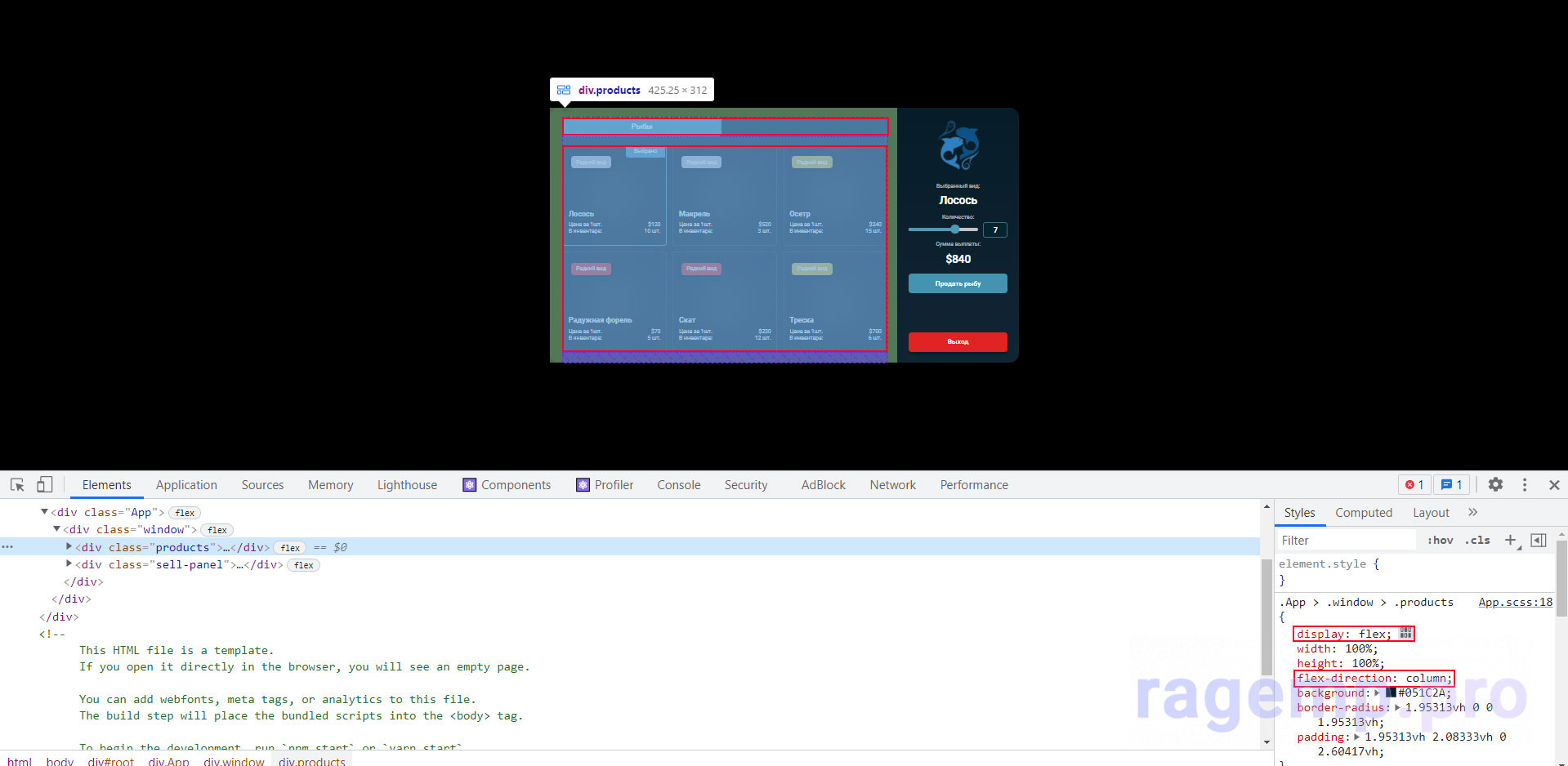Focus the styles Filter input
This screenshot has width=1568, height=766.
1346,540
